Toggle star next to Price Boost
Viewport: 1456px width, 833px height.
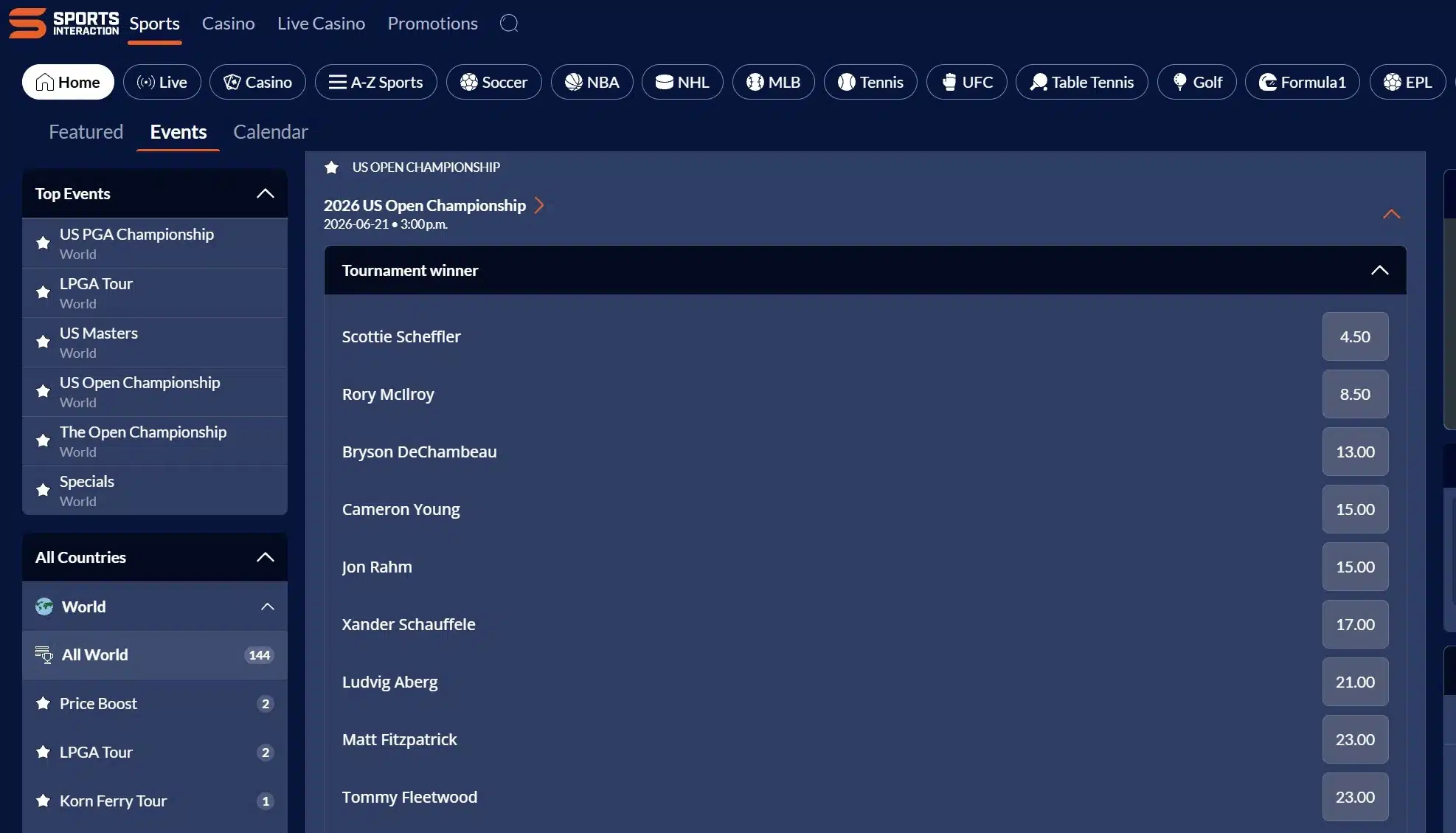click(43, 703)
